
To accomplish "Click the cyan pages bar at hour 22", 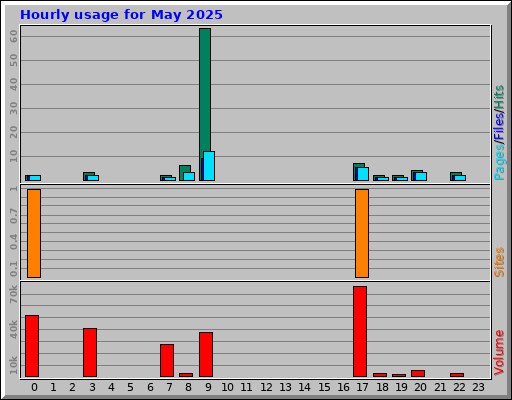I will 460,178.
